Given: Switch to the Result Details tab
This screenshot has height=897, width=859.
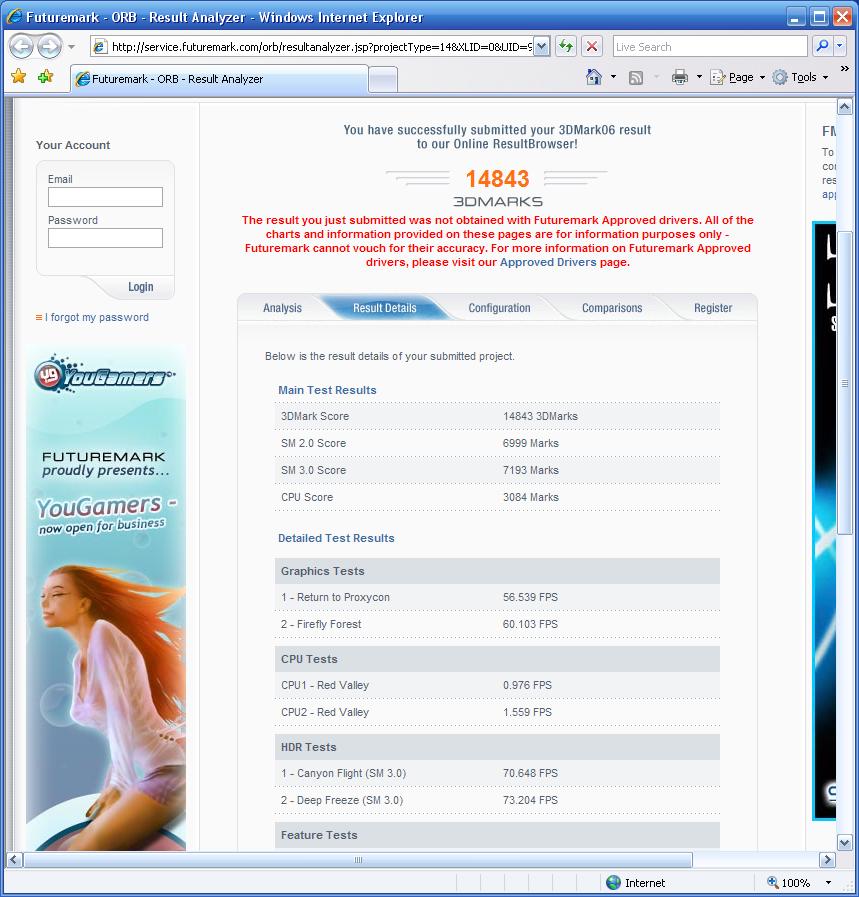Looking at the screenshot, I should click(384, 308).
